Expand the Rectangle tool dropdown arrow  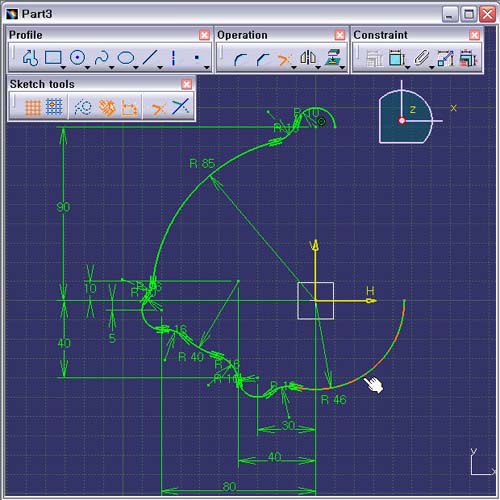[x=63, y=68]
